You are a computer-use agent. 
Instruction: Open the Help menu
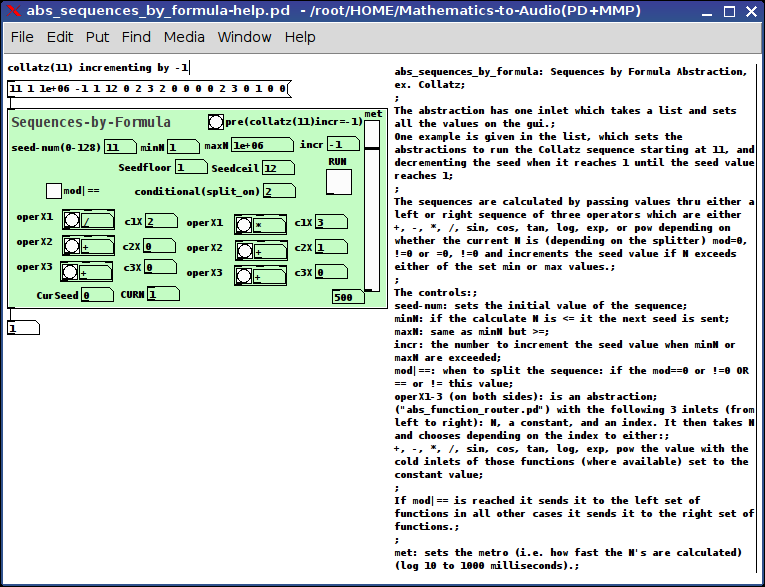coord(300,37)
